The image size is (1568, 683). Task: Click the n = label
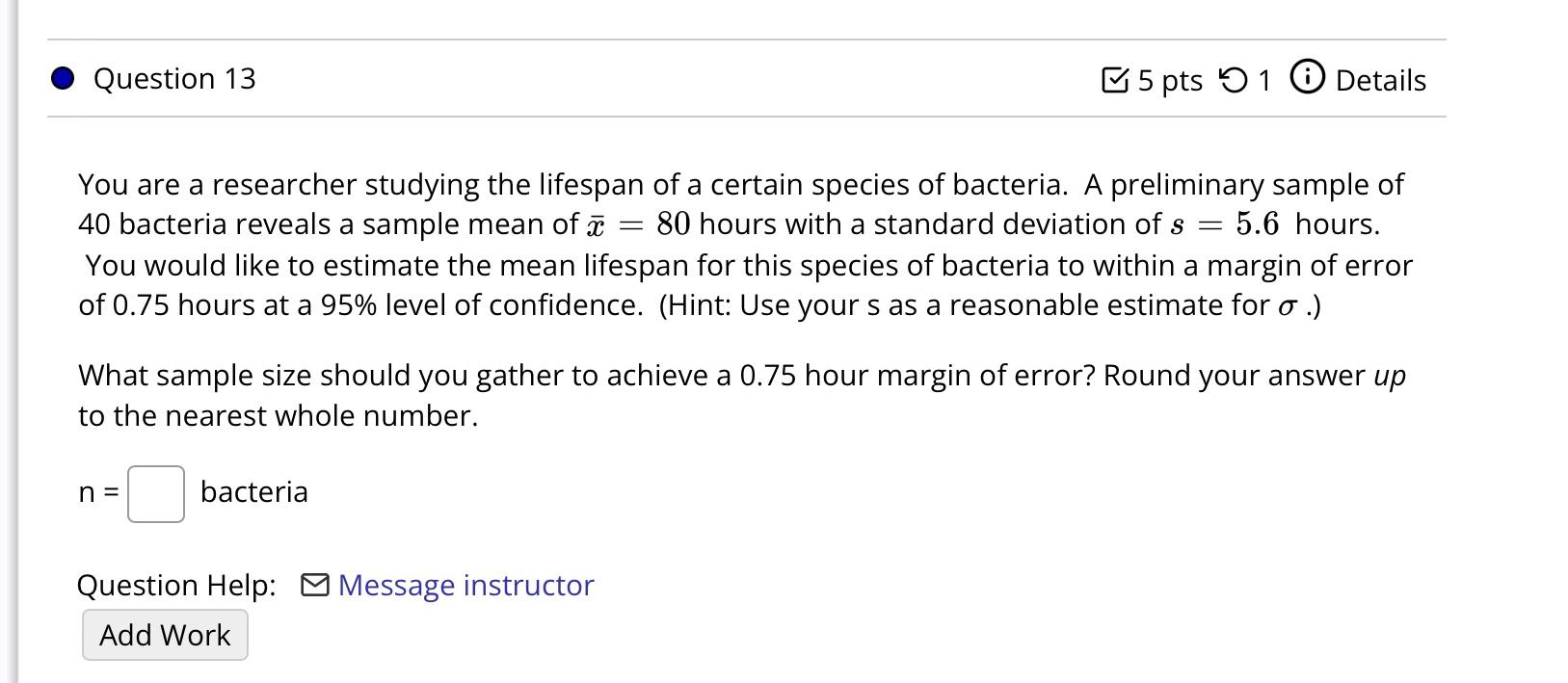coord(99,493)
